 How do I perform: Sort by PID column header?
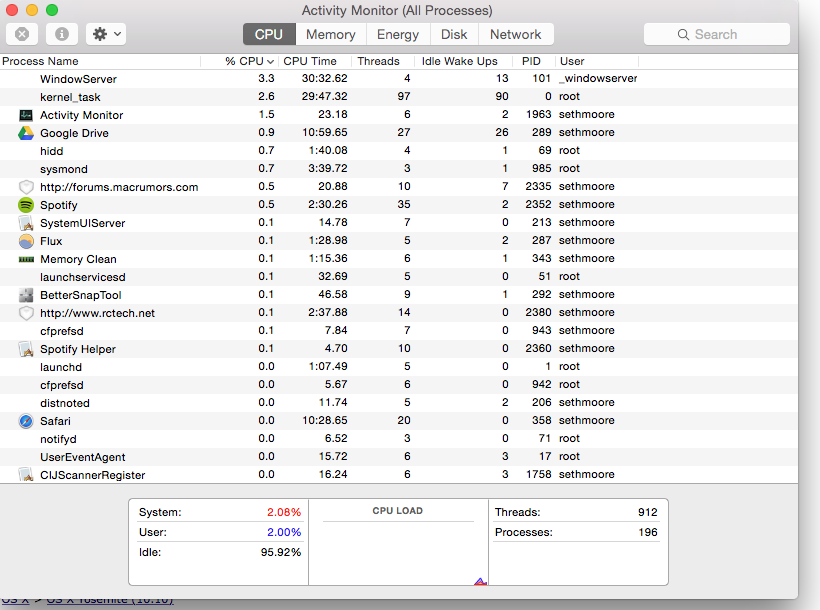534,61
